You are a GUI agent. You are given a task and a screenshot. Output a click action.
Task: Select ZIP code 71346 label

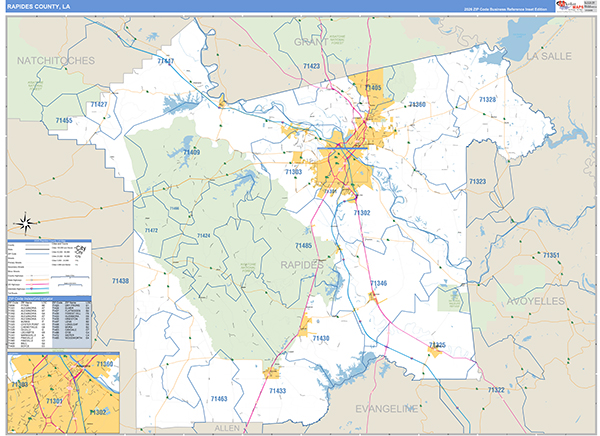pyautogui.click(x=378, y=284)
